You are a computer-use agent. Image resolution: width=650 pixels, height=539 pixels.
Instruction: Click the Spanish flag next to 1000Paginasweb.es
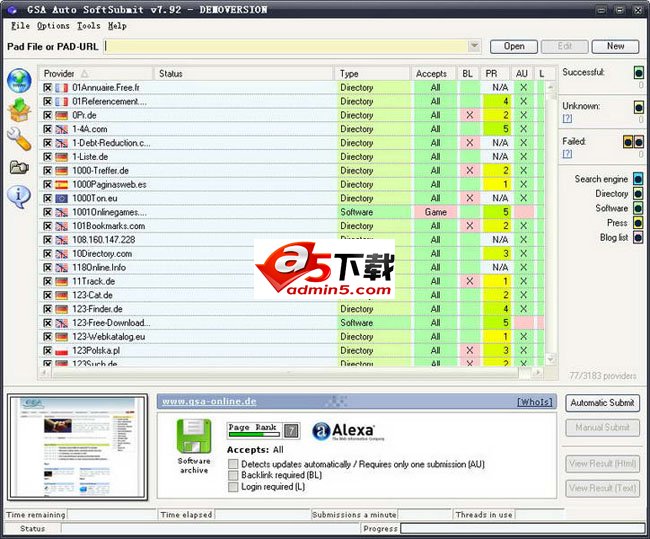(61, 185)
